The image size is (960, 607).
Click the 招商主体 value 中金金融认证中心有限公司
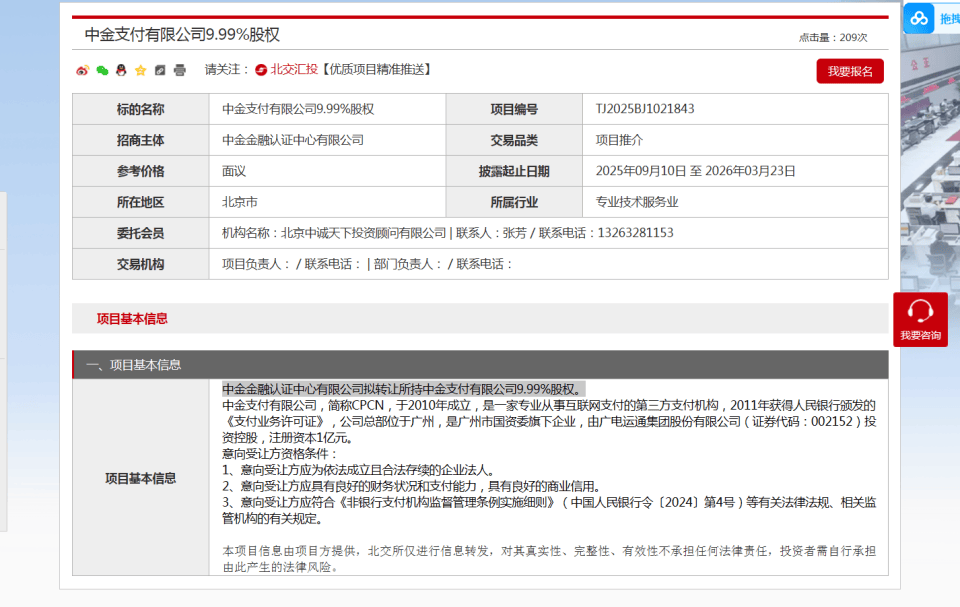tap(293, 140)
